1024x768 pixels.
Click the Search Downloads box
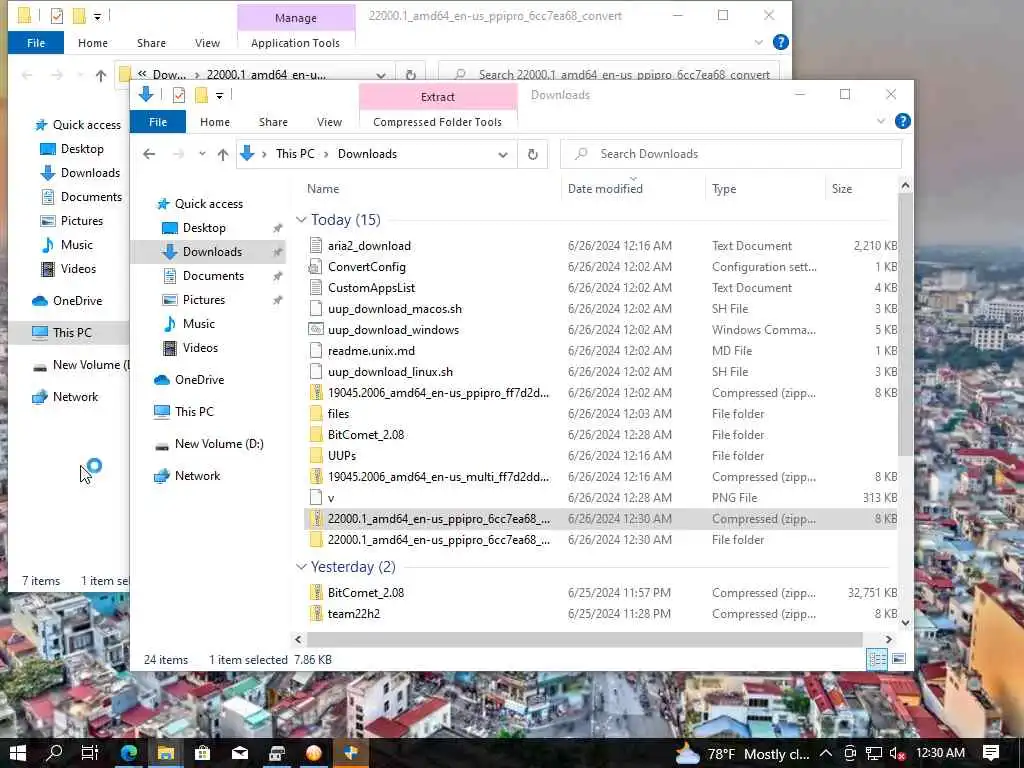731,154
